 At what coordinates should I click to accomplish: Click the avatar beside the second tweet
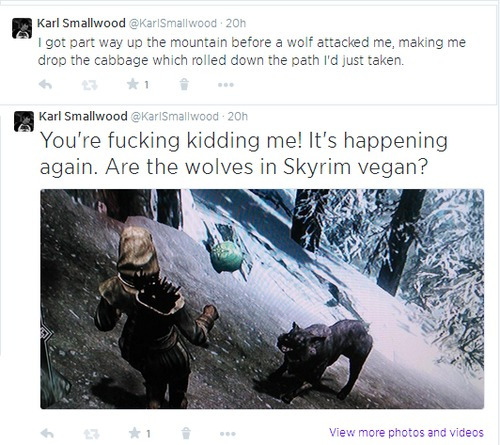pyautogui.click(x=24, y=121)
